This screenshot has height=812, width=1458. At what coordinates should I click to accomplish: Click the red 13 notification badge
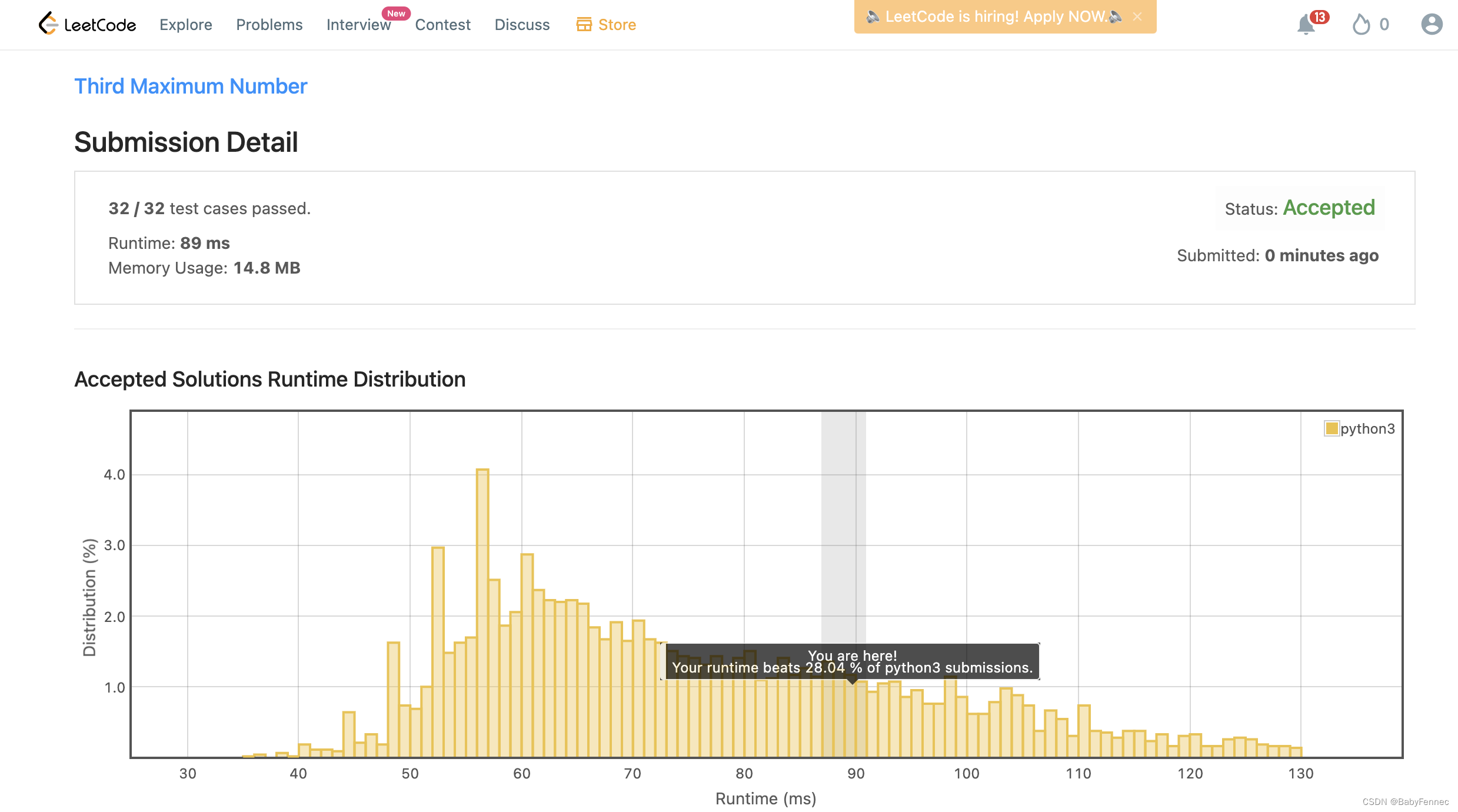[x=1320, y=17]
